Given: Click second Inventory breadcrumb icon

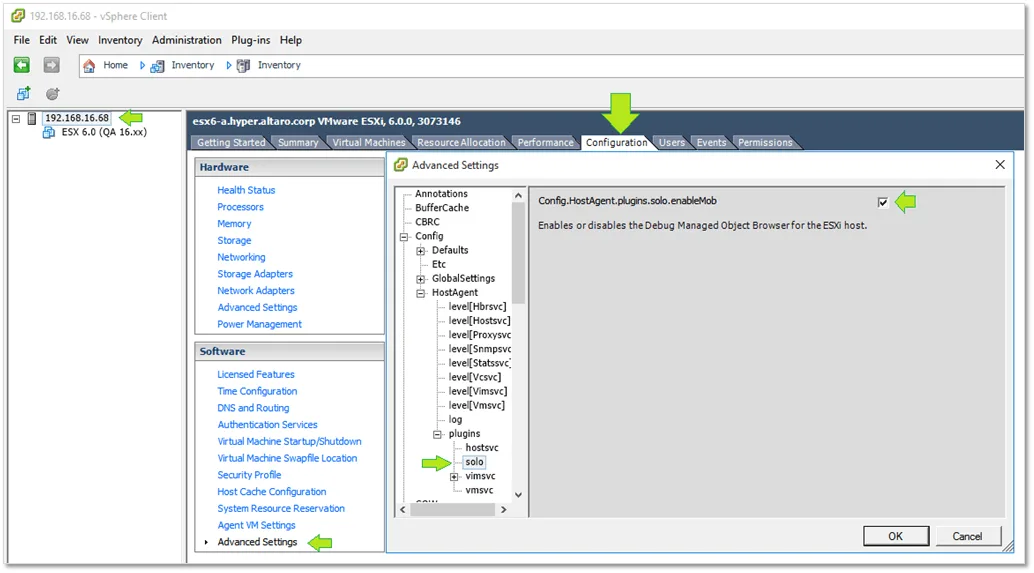Looking at the screenshot, I should click(243, 65).
